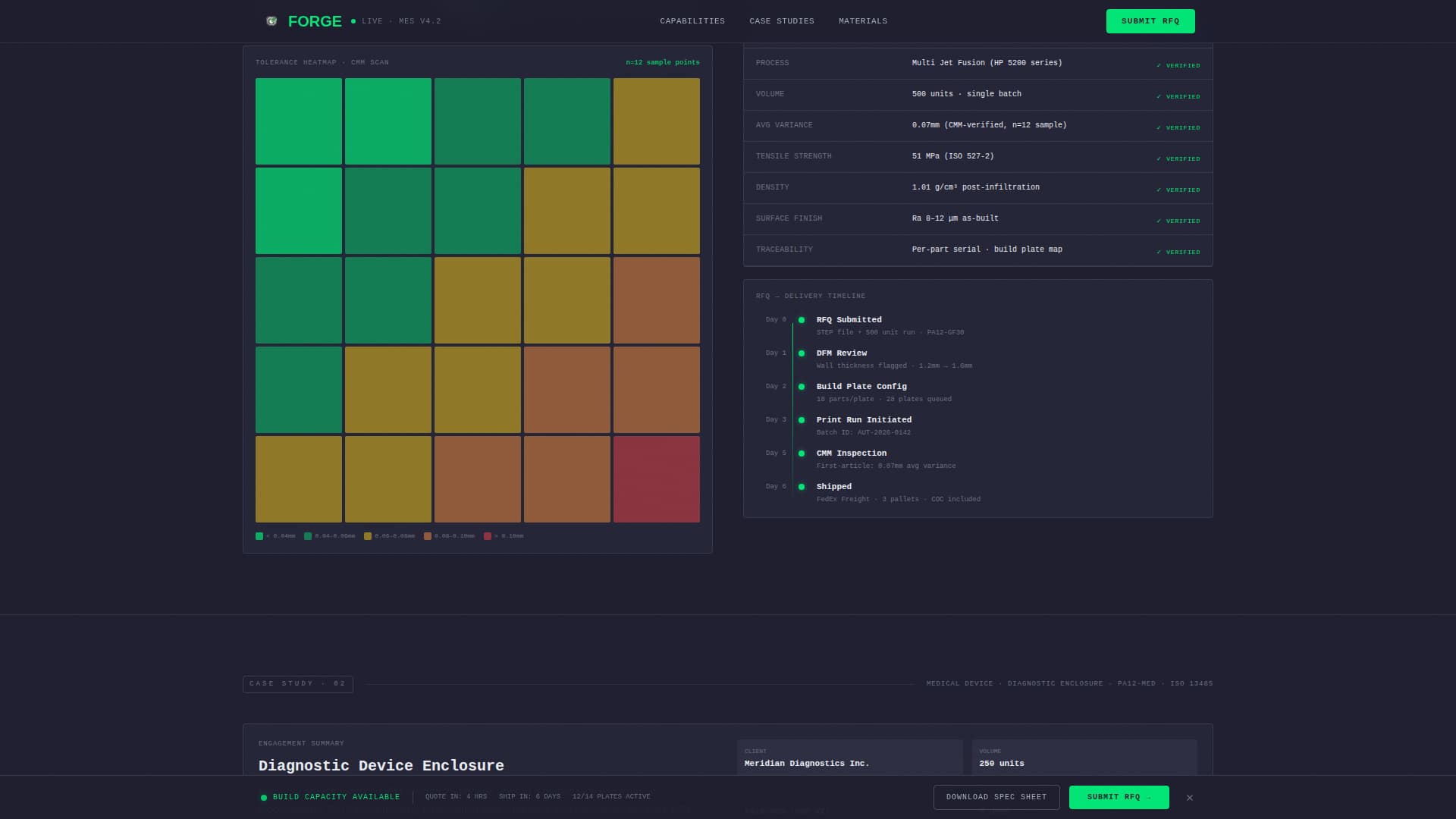This screenshot has height=819, width=1456.
Task: Toggle the VERIFIED badge for TRACEABILITY
Action: tap(1178, 252)
